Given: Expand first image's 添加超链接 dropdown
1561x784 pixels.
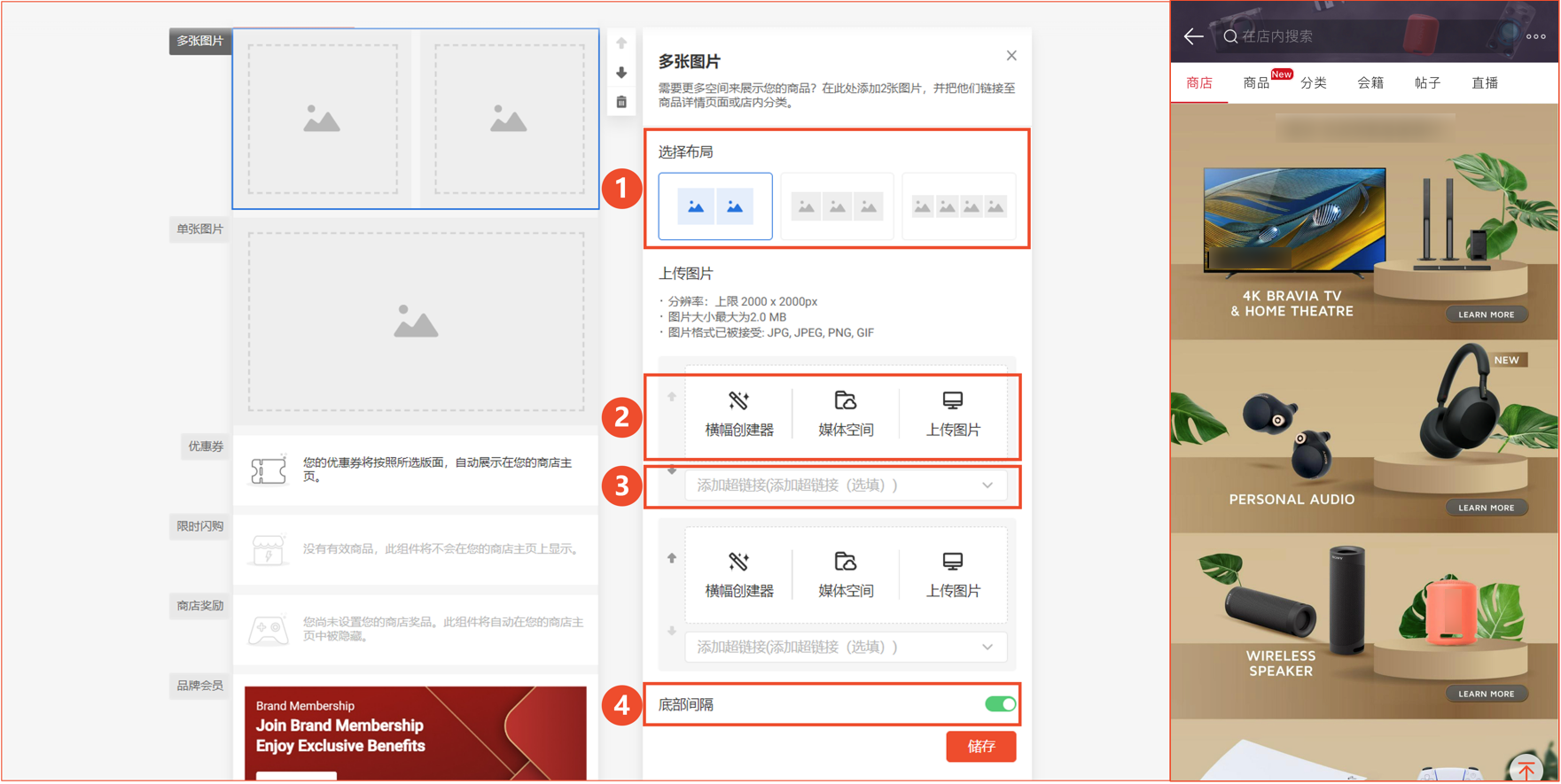Looking at the screenshot, I should click(x=846, y=485).
